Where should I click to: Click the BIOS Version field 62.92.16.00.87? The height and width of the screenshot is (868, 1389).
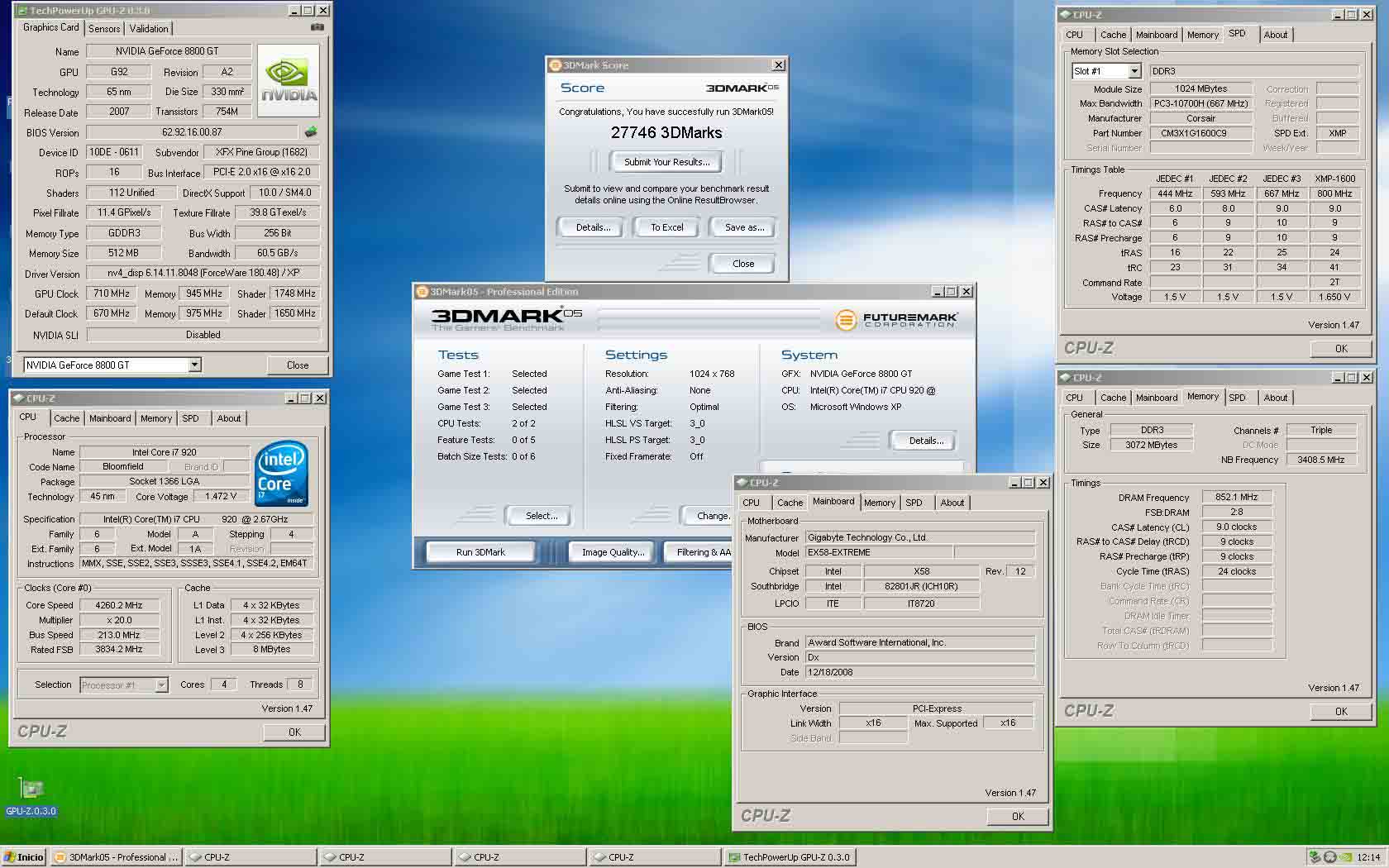pyautogui.click(x=192, y=132)
